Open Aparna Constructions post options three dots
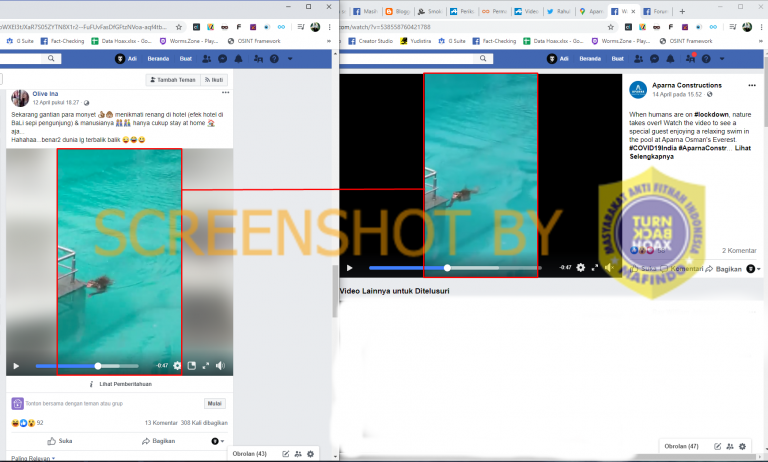 click(752, 85)
